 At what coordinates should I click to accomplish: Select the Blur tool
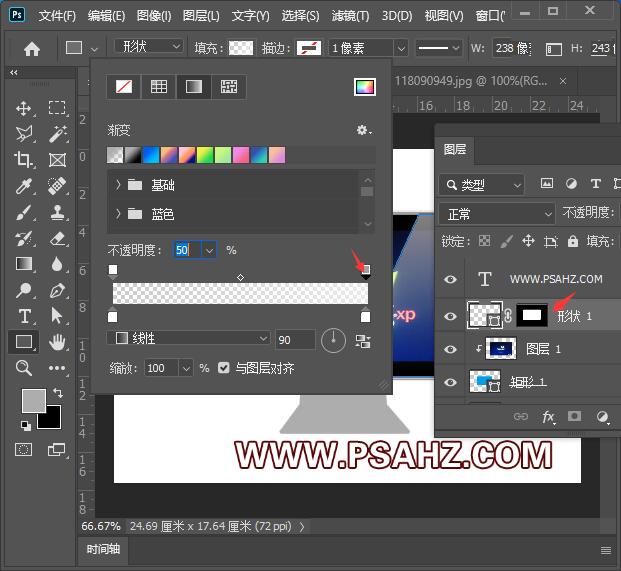coord(57,264)
